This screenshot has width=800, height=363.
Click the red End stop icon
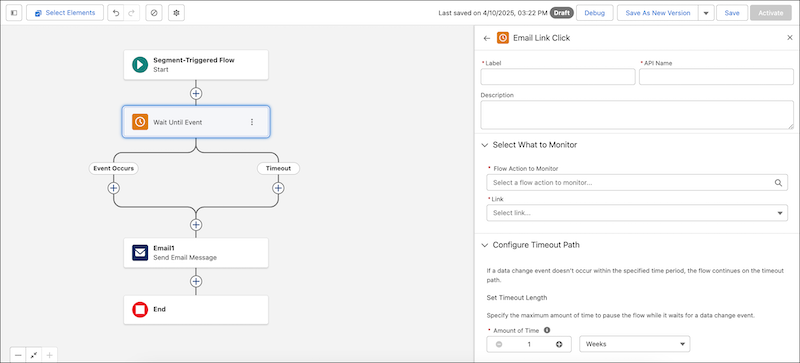coord(140,309)
